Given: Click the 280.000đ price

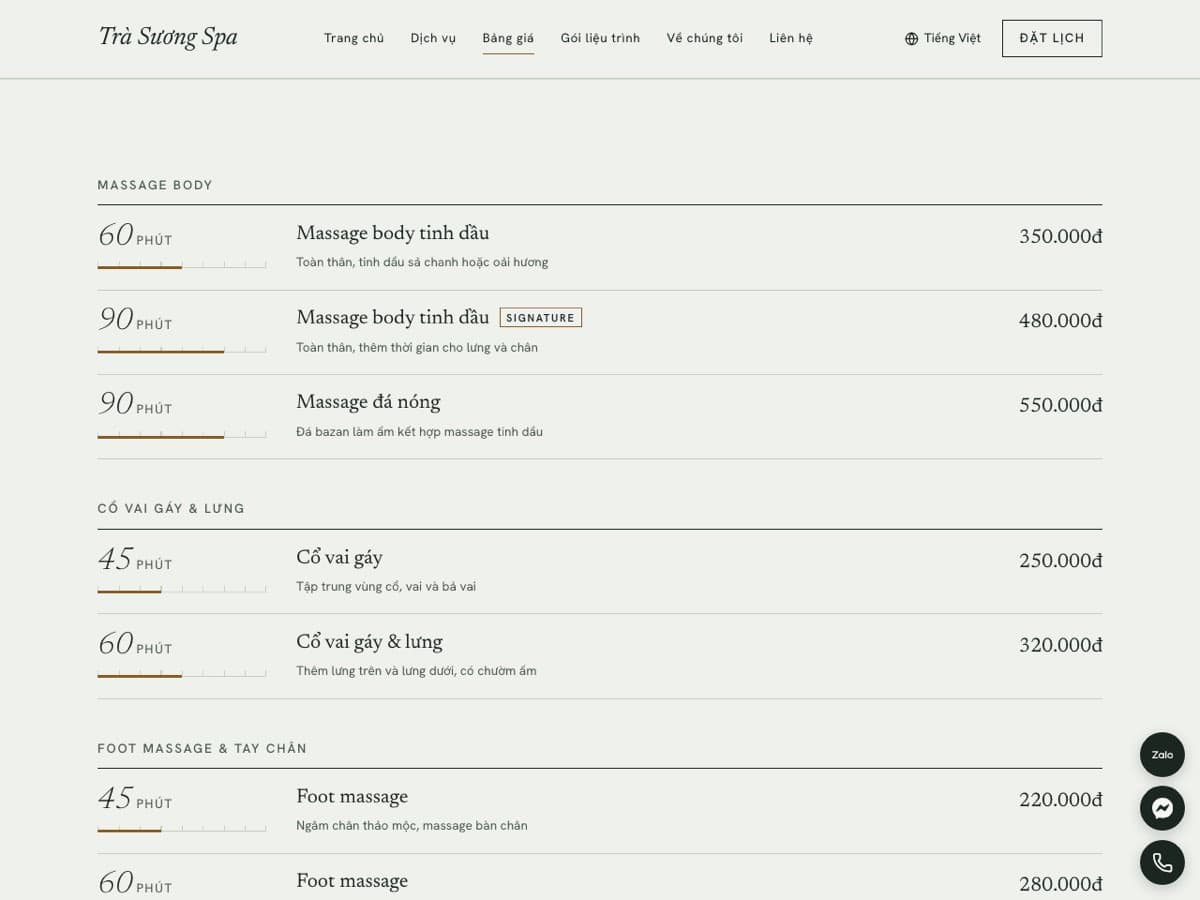Looking at the screenshot, I should click(x=1060, y=884).
